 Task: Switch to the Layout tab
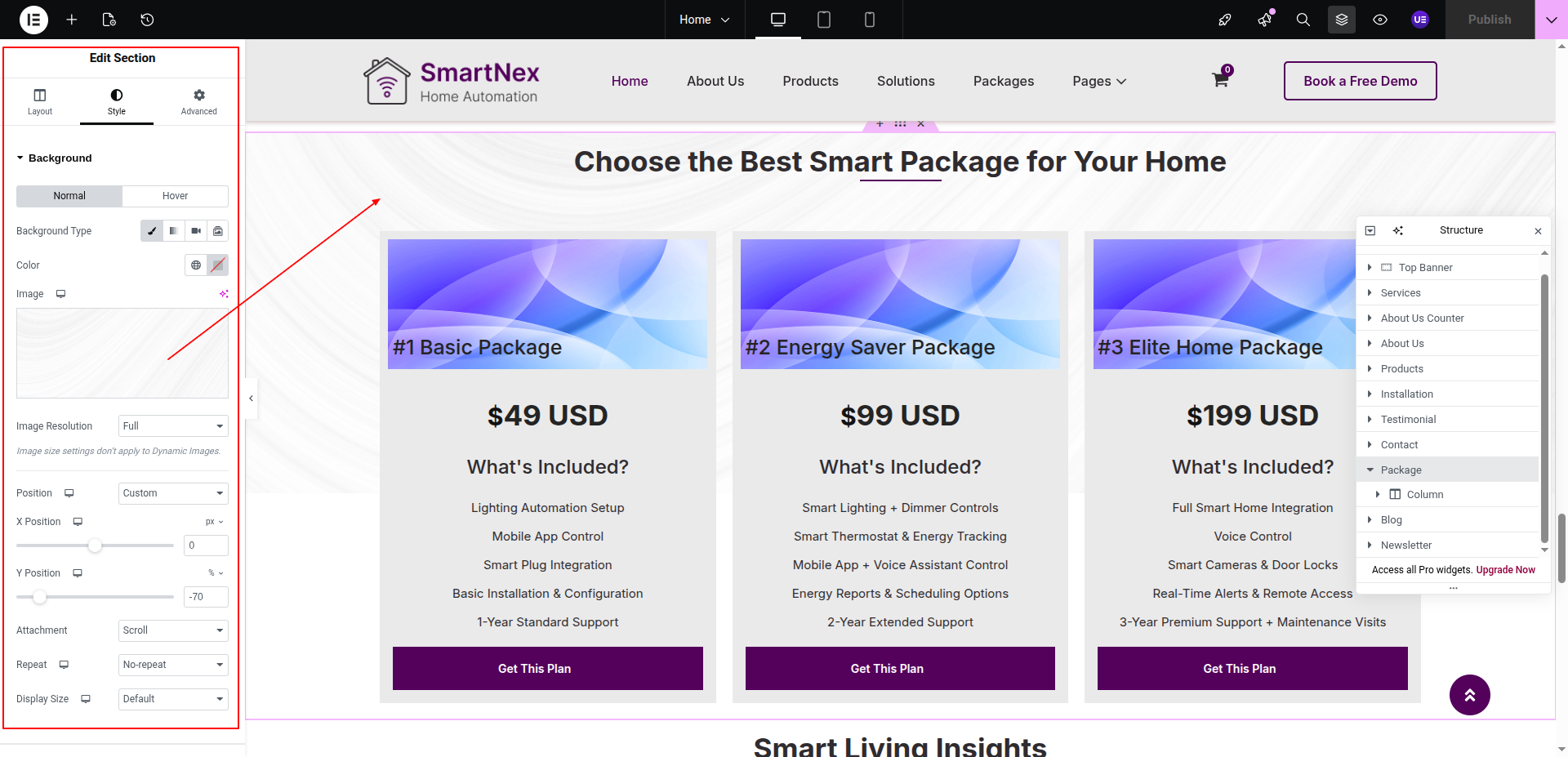(40, 101)
